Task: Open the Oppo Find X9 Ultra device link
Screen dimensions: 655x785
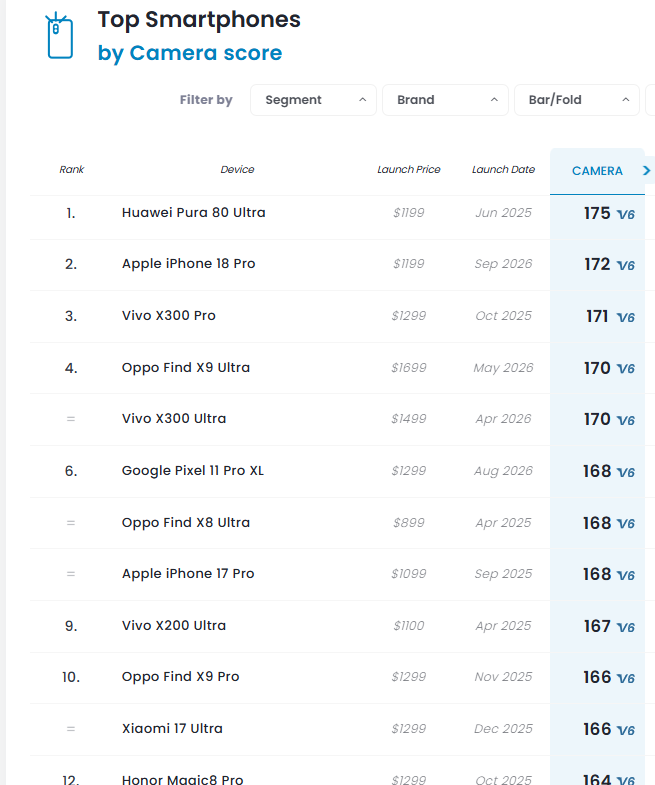Action: (186, 368)
